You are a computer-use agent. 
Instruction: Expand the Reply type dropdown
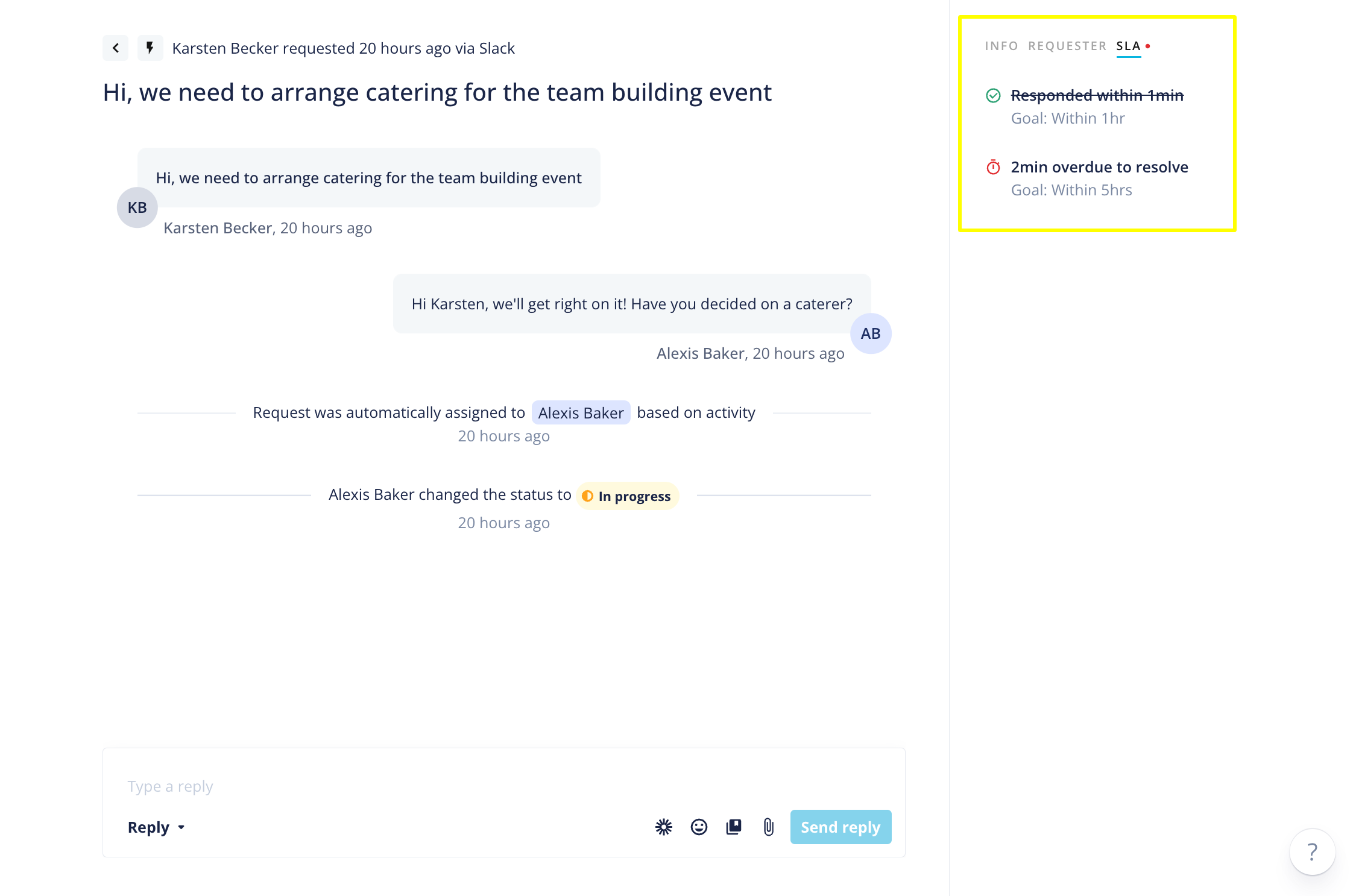point(156,827)
